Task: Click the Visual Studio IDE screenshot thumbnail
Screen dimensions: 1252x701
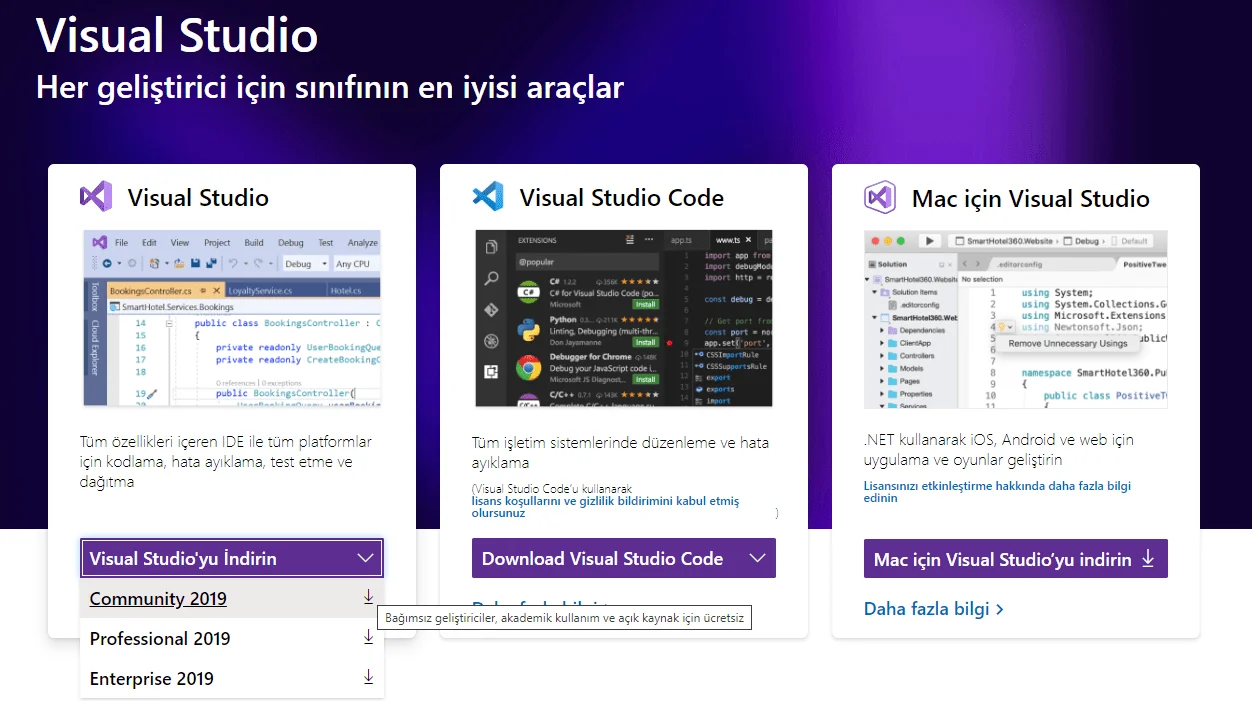Action: click(x=232, y=318)
